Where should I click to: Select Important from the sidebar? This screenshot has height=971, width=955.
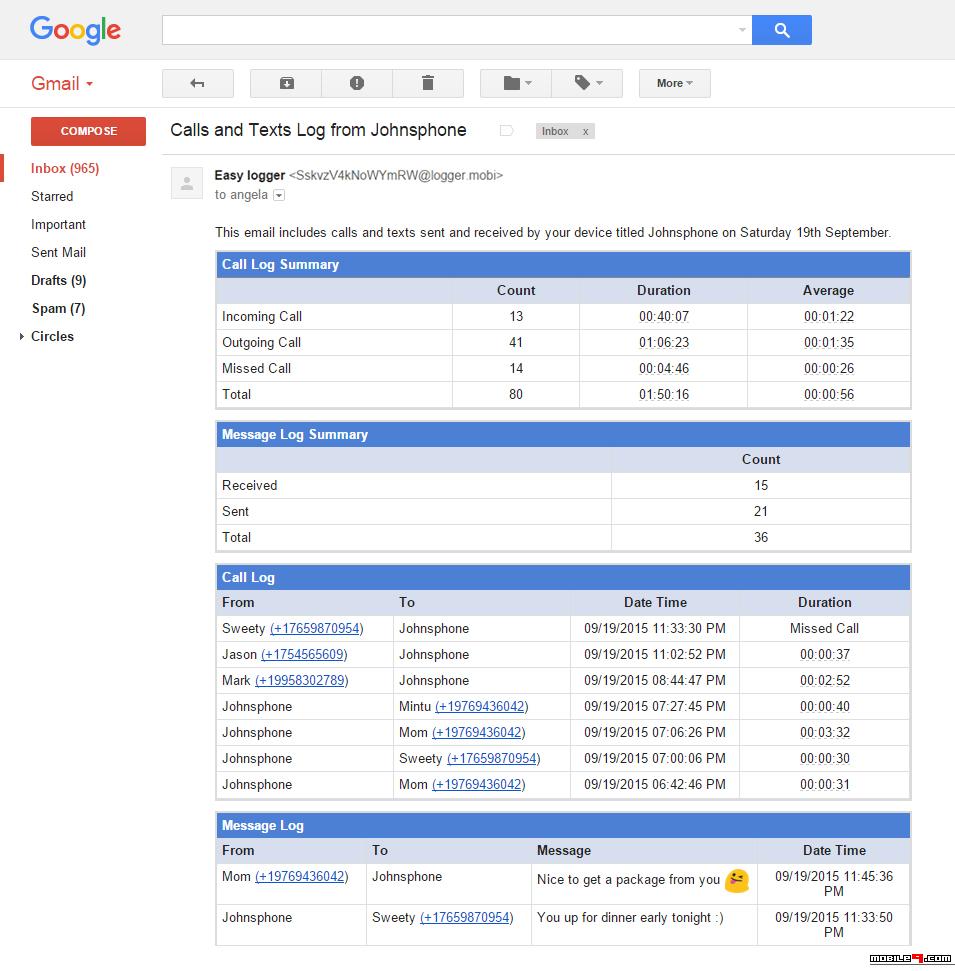(58, 224)
